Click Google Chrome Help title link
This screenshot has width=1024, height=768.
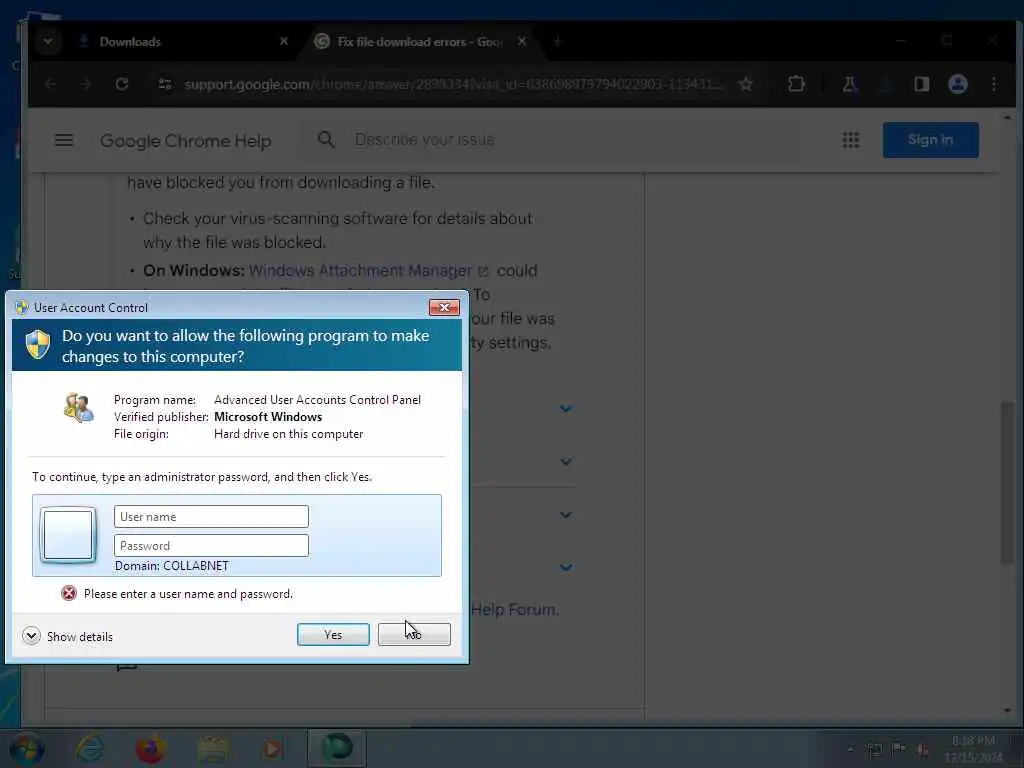[x=185, y=140]
